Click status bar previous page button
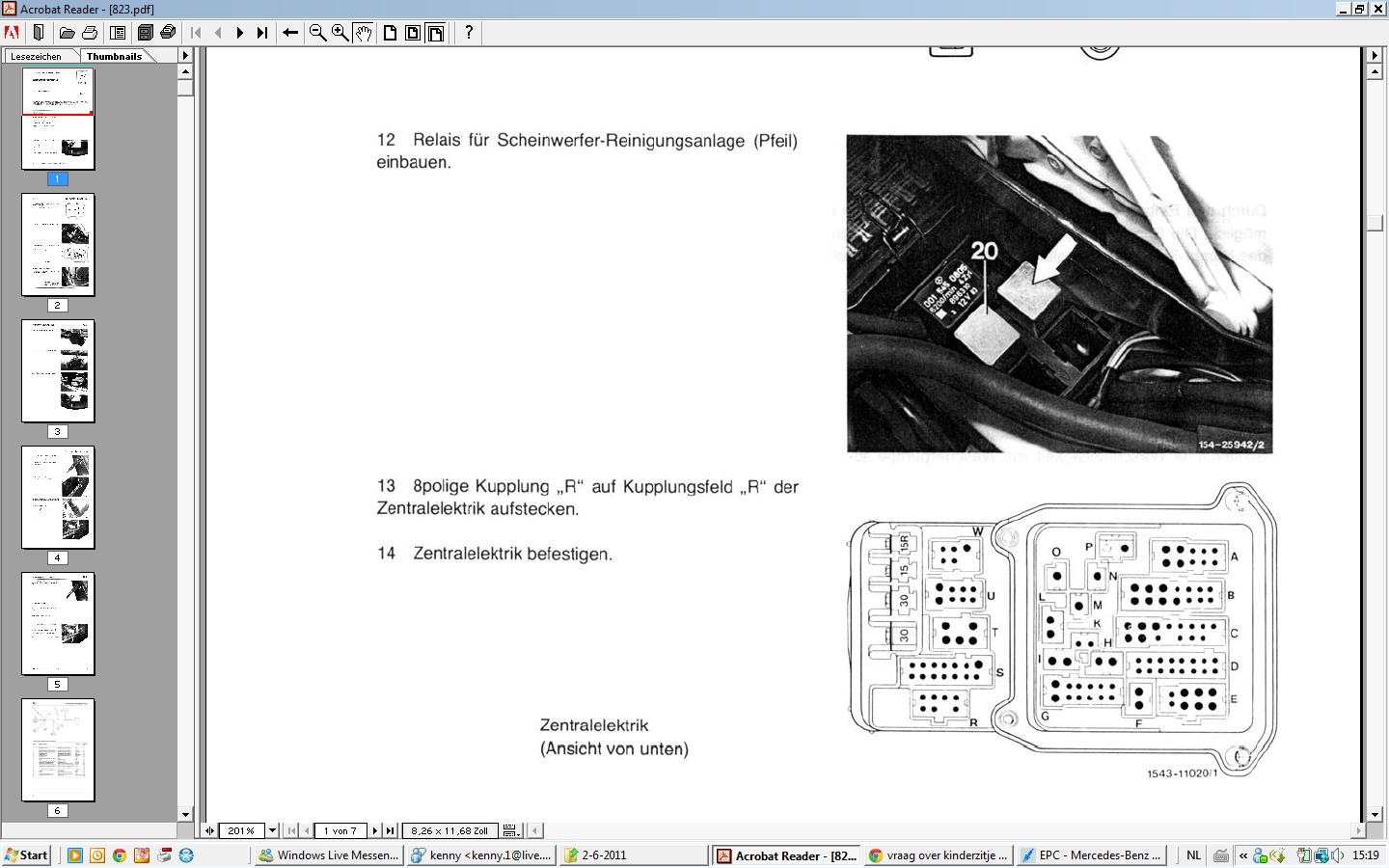This screenshot has height=868, width=1389. pyautogui.click(x=308, y=830)
